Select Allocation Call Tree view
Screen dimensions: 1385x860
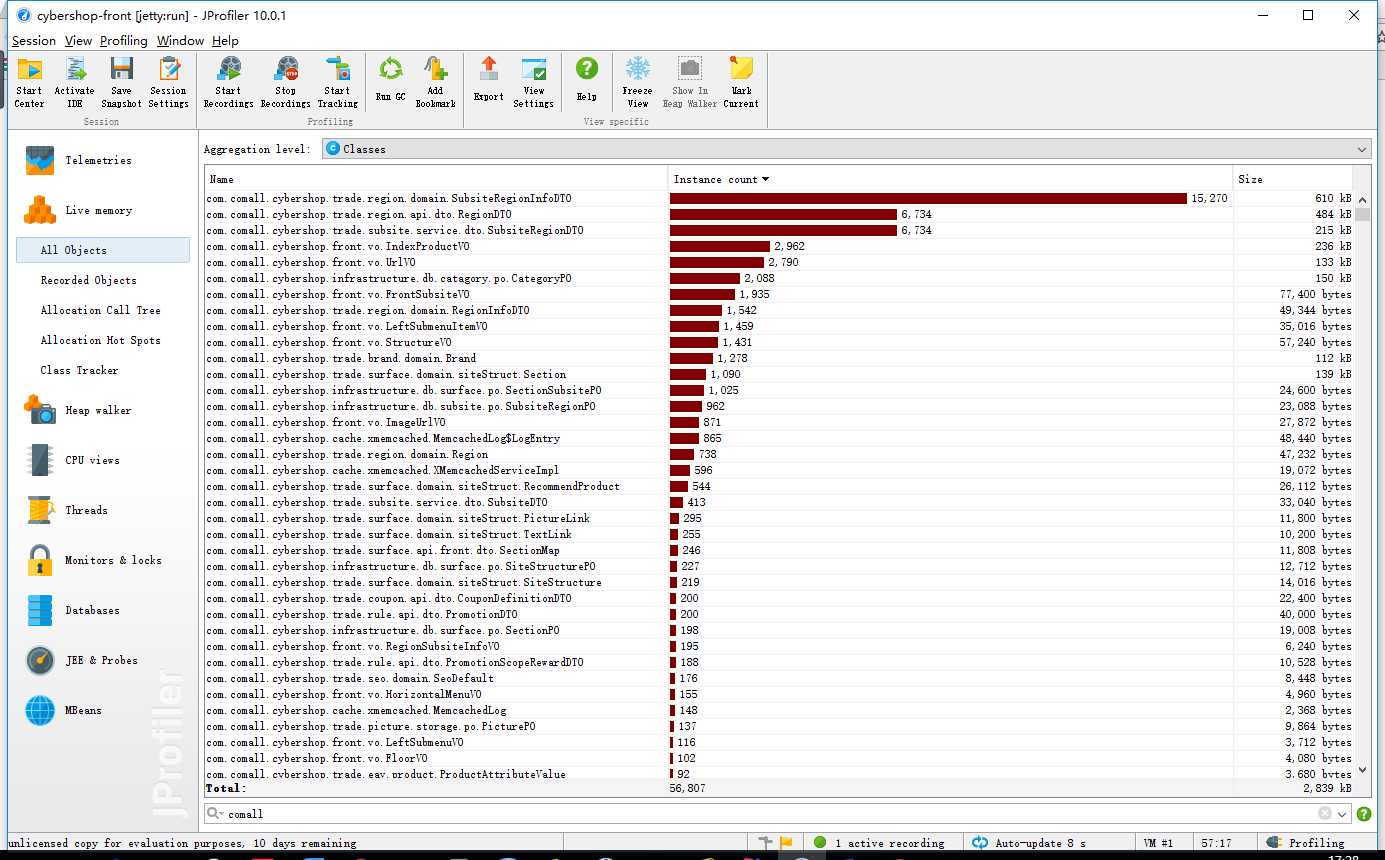click(x=100, y=310)
